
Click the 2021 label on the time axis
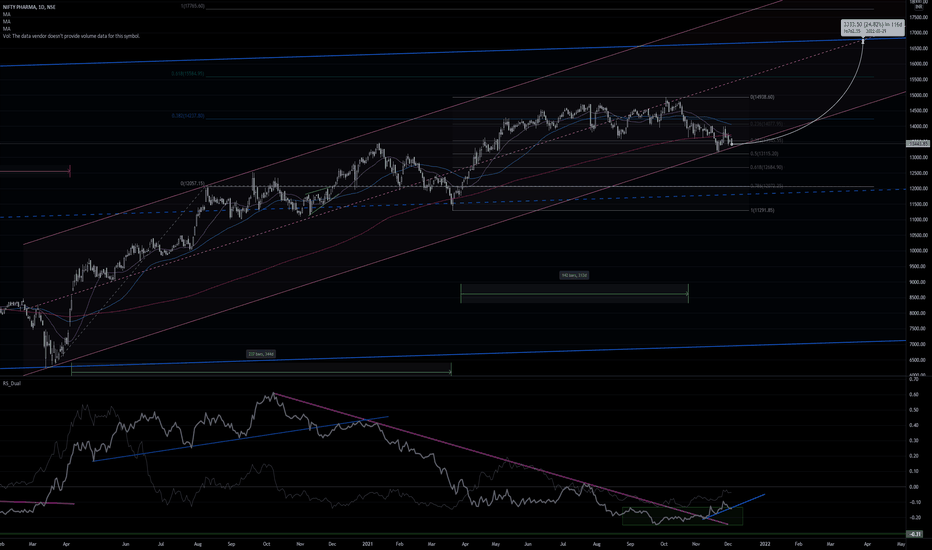tap(368, 544)
